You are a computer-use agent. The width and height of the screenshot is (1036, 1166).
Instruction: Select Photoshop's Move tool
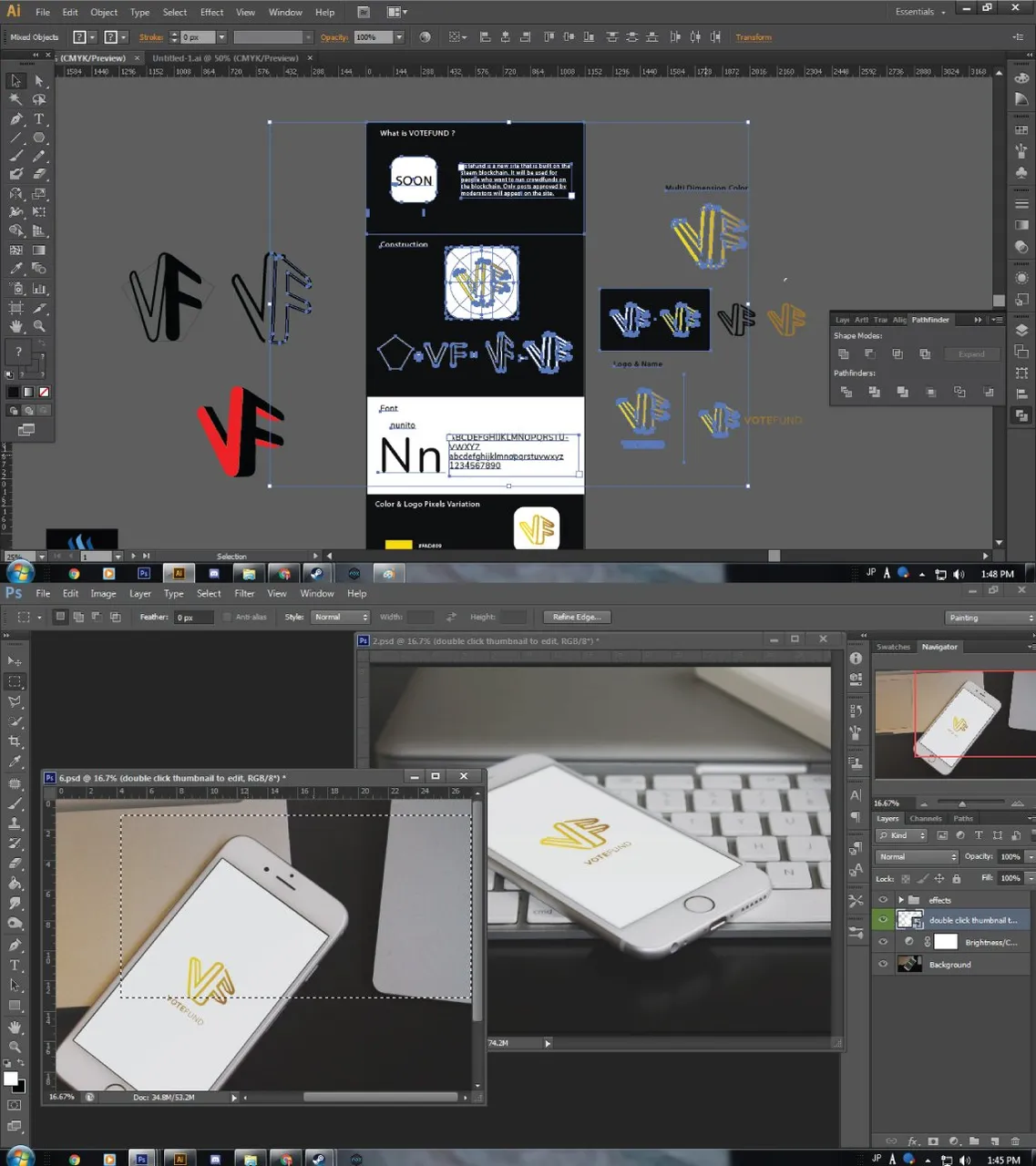(x=15, y=661)
